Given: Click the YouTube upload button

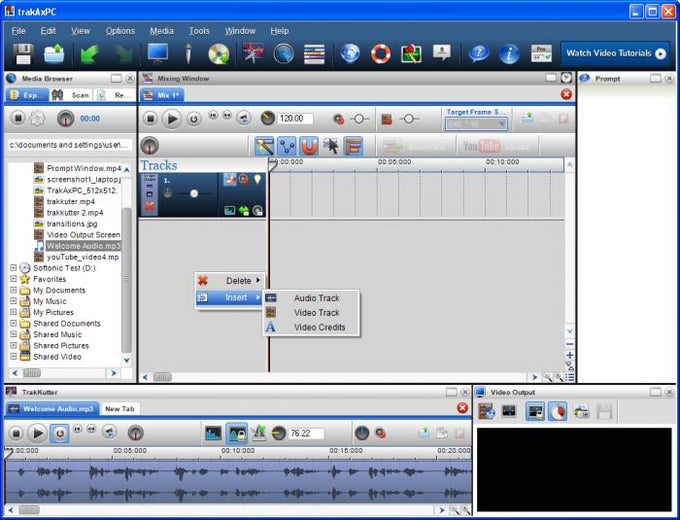Looking at the screenshot, I should (x=497, y=147).
